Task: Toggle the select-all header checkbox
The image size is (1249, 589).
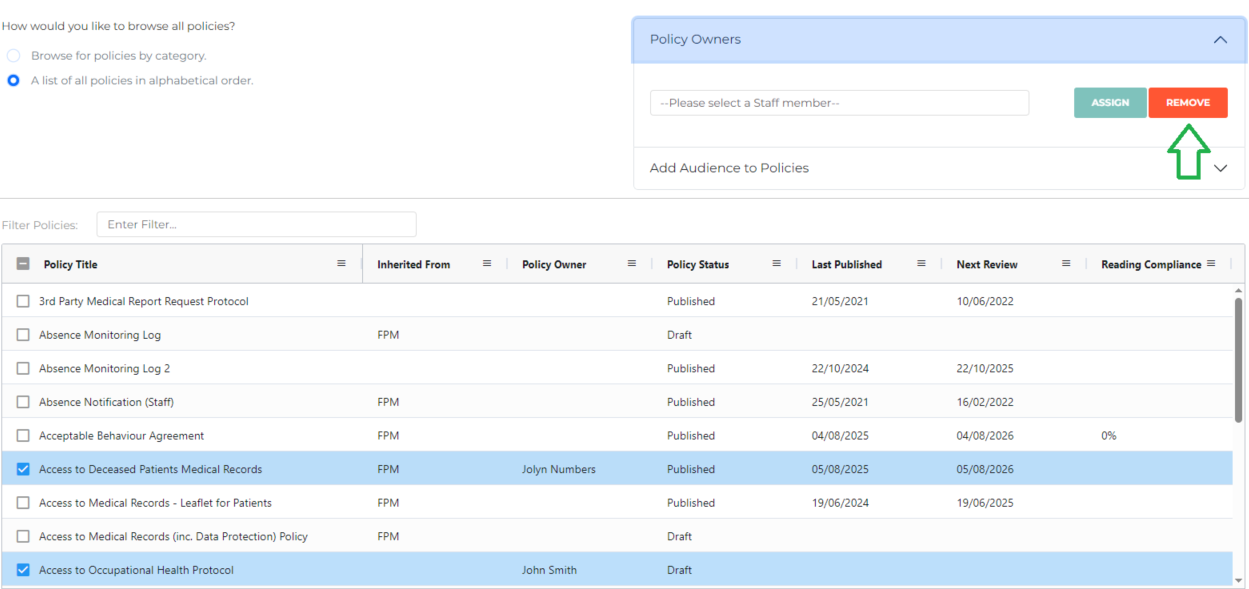Action: [23, 264]
